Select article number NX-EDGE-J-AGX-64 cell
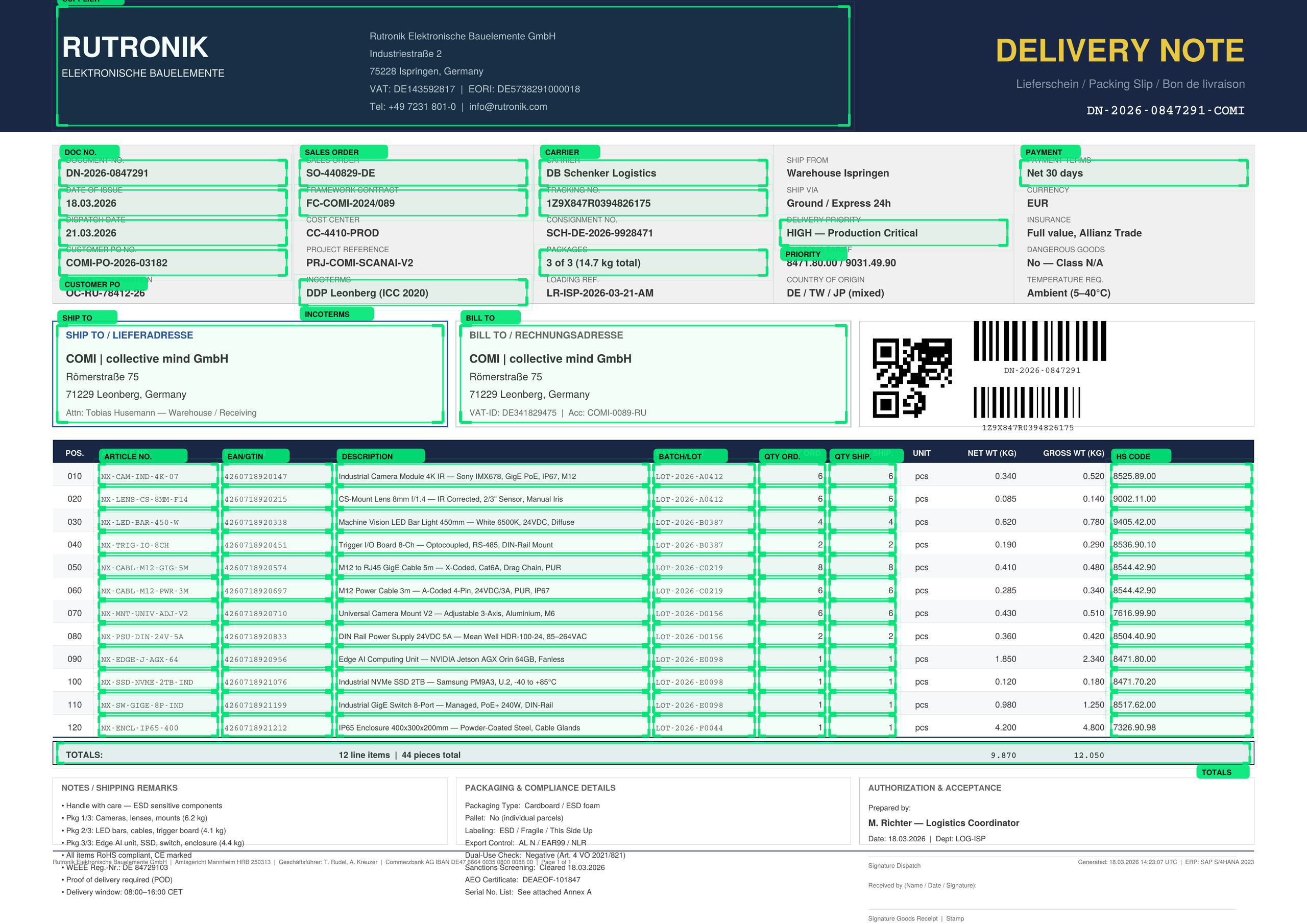This screenshot has width=1307, height=924. [x=158, y=659]
